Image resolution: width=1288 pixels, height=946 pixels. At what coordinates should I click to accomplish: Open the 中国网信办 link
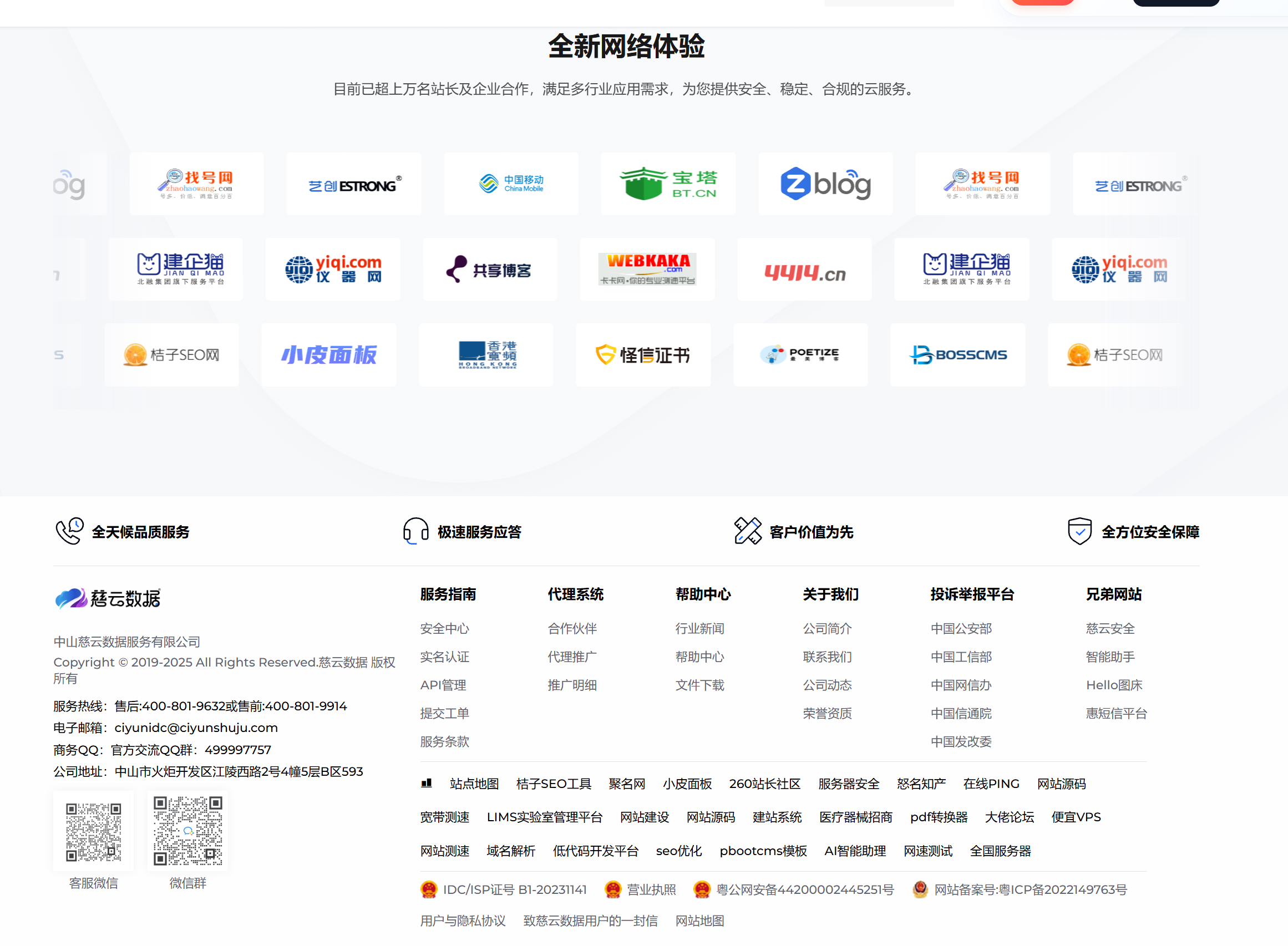[x=961, y=685]
